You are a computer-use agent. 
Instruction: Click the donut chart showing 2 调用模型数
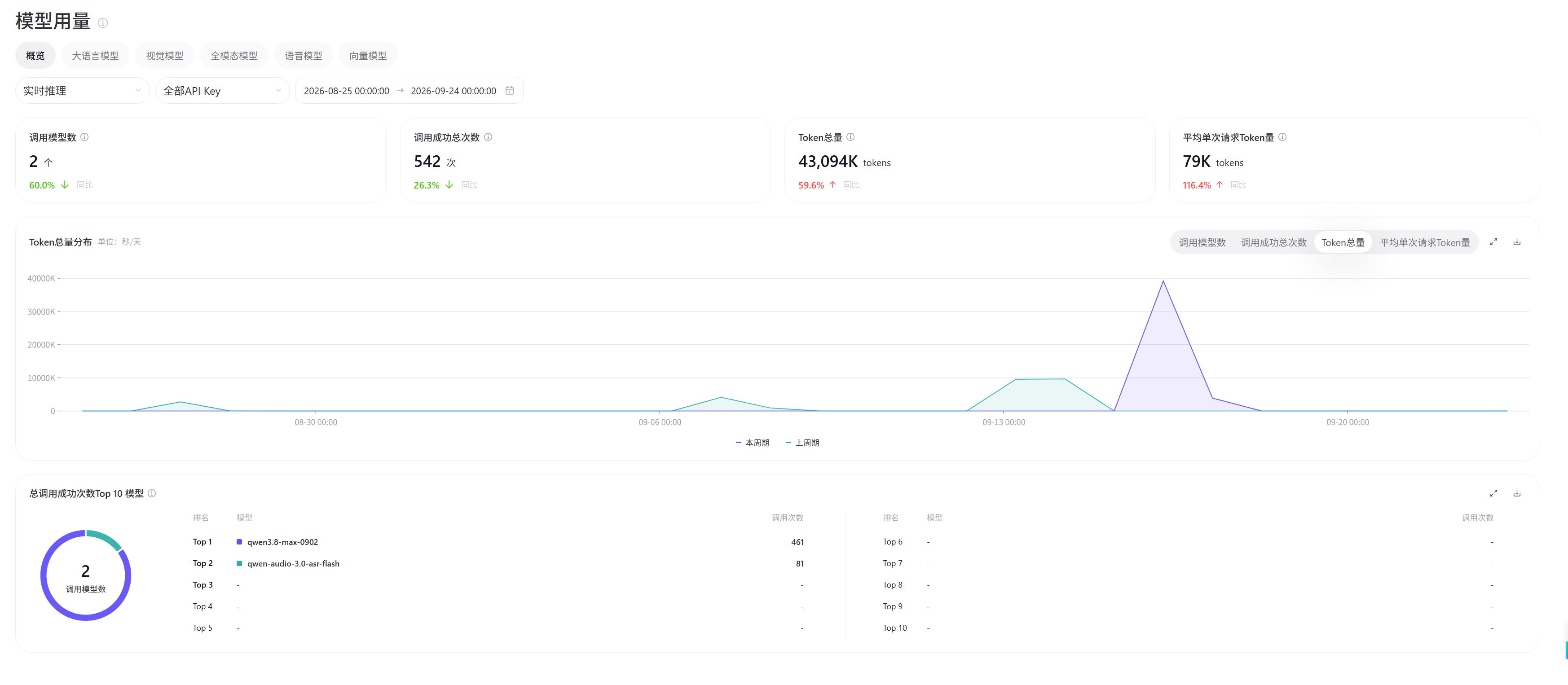(x=86, y=575)
